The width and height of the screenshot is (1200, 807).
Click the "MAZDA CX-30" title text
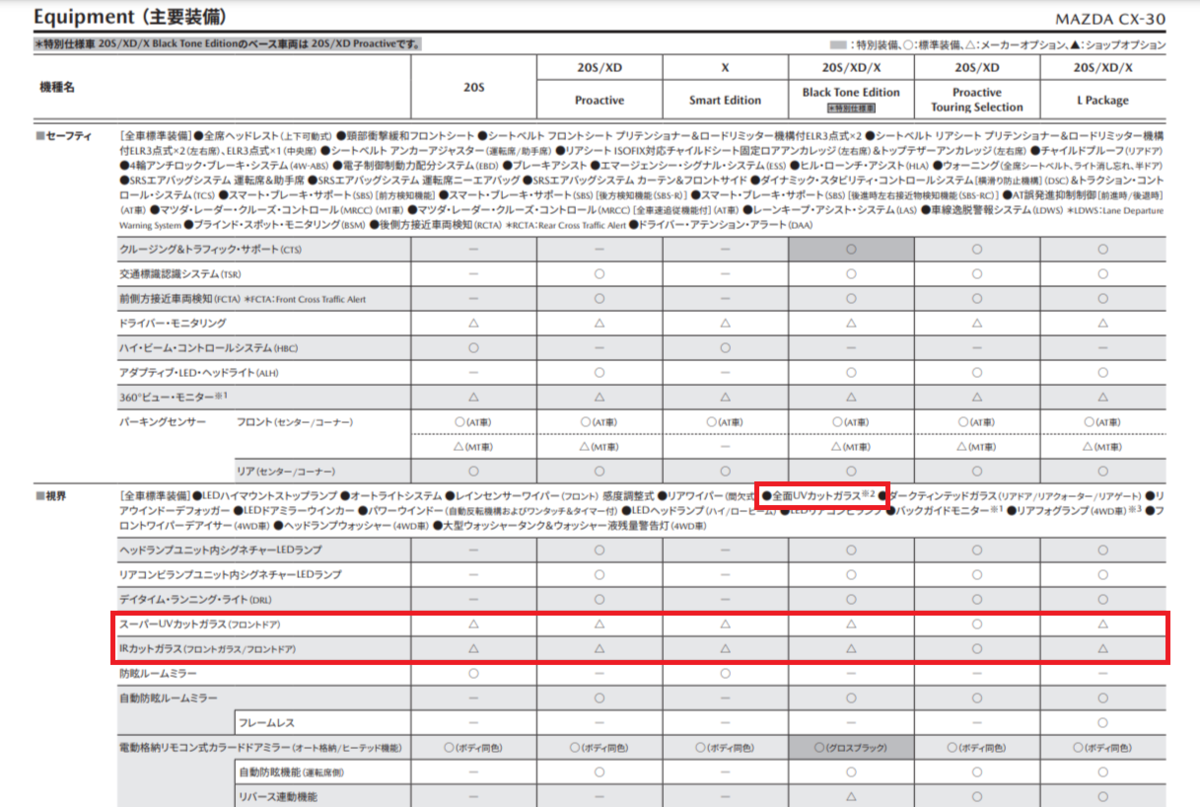(1109, 20)
